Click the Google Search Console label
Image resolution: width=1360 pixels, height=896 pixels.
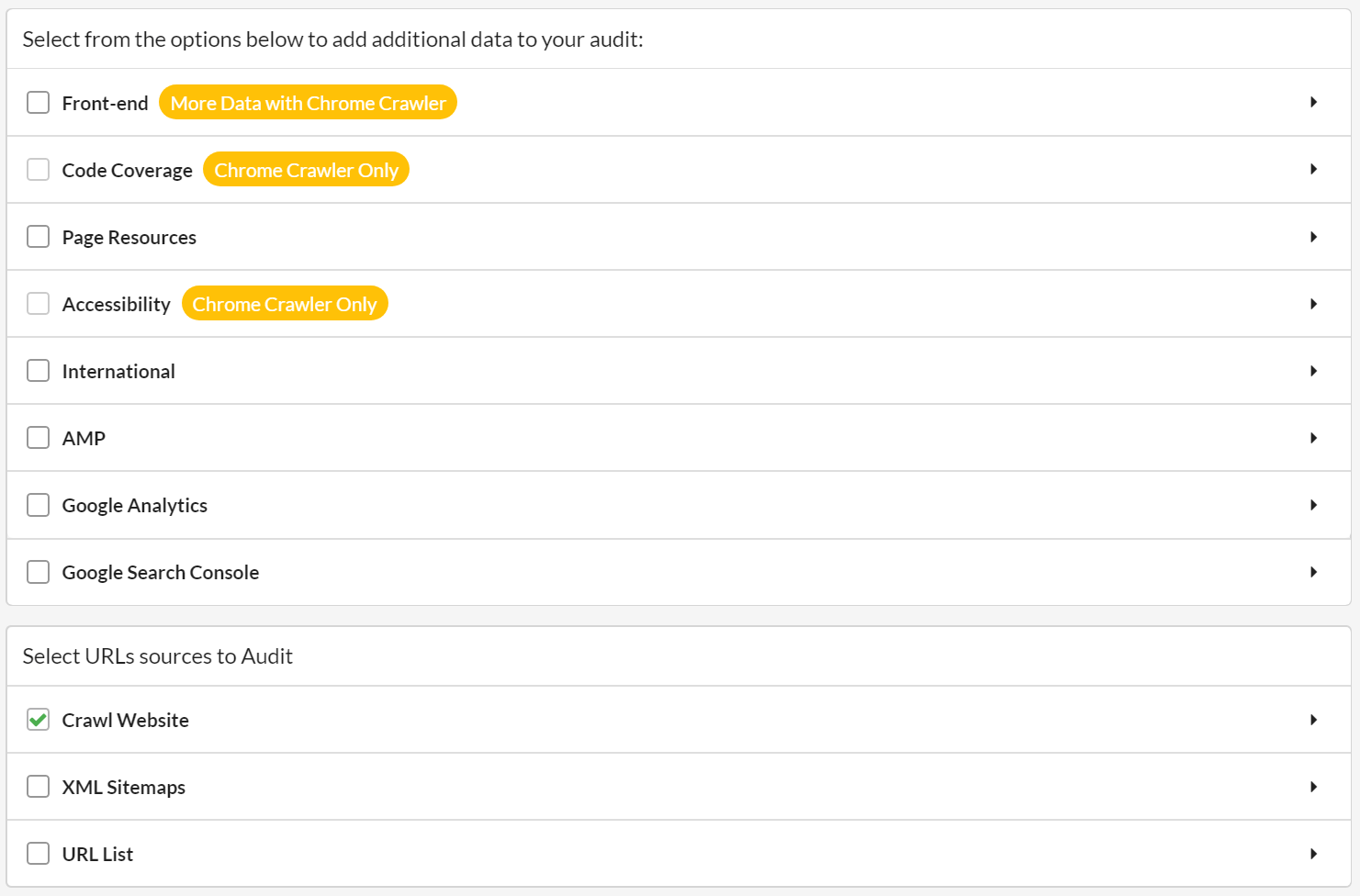click(x=160, y=572)
